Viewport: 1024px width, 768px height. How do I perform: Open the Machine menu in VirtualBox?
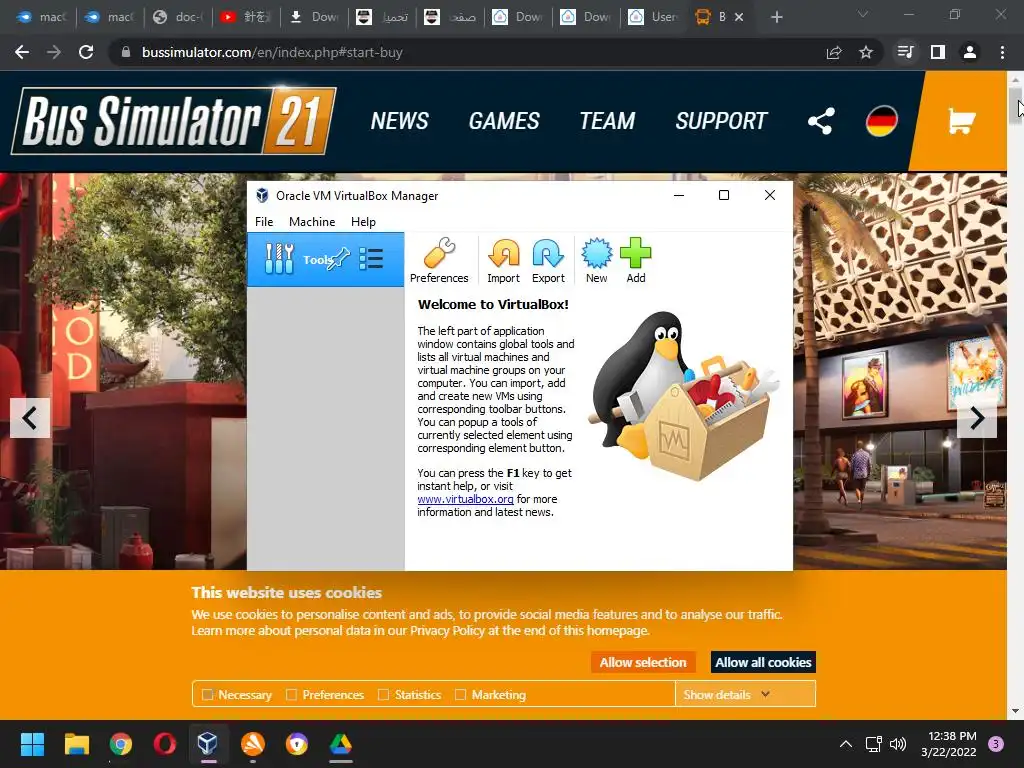point(312,221)
